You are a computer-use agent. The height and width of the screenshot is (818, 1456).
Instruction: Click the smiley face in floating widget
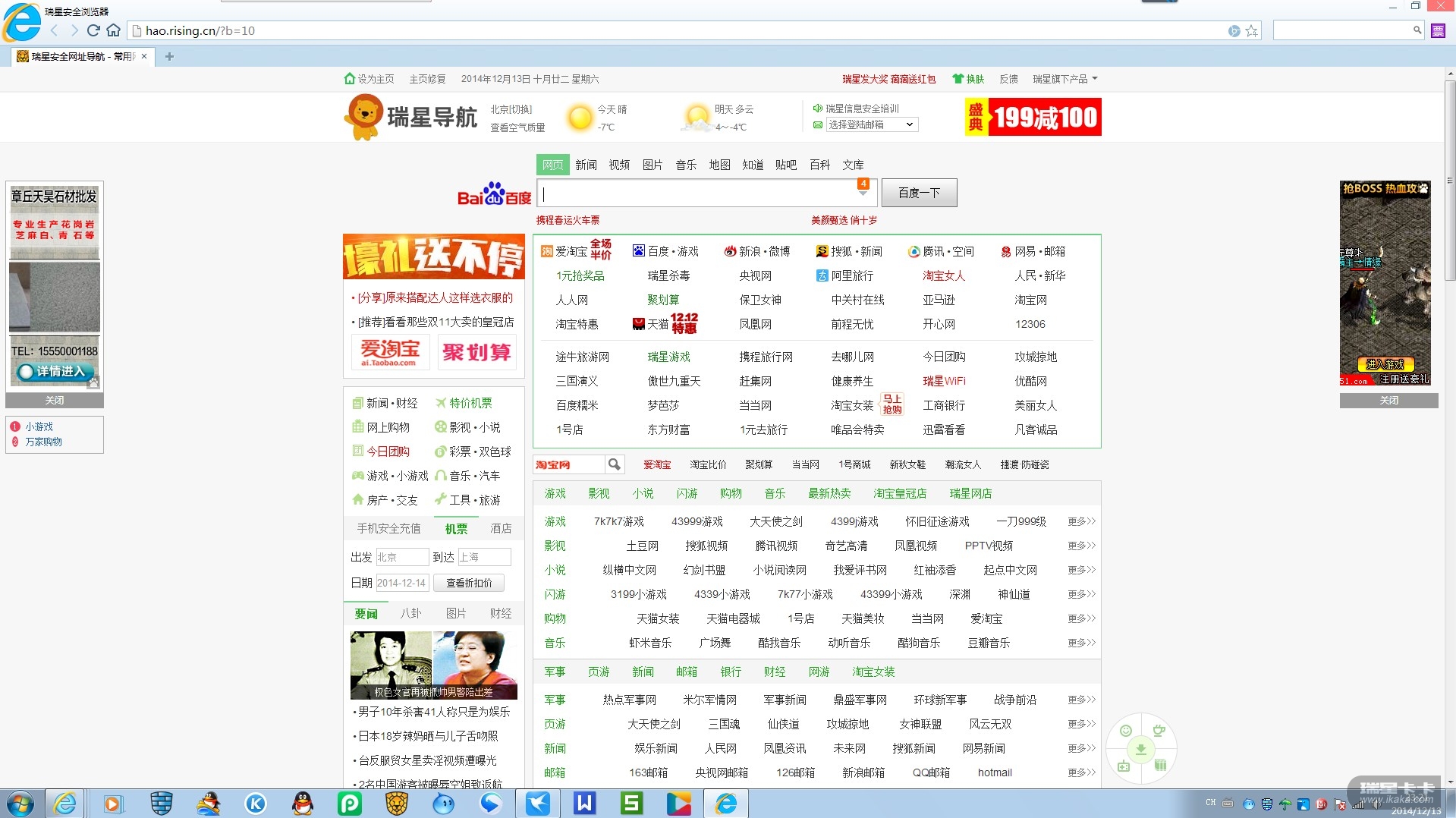point(1126,731)
